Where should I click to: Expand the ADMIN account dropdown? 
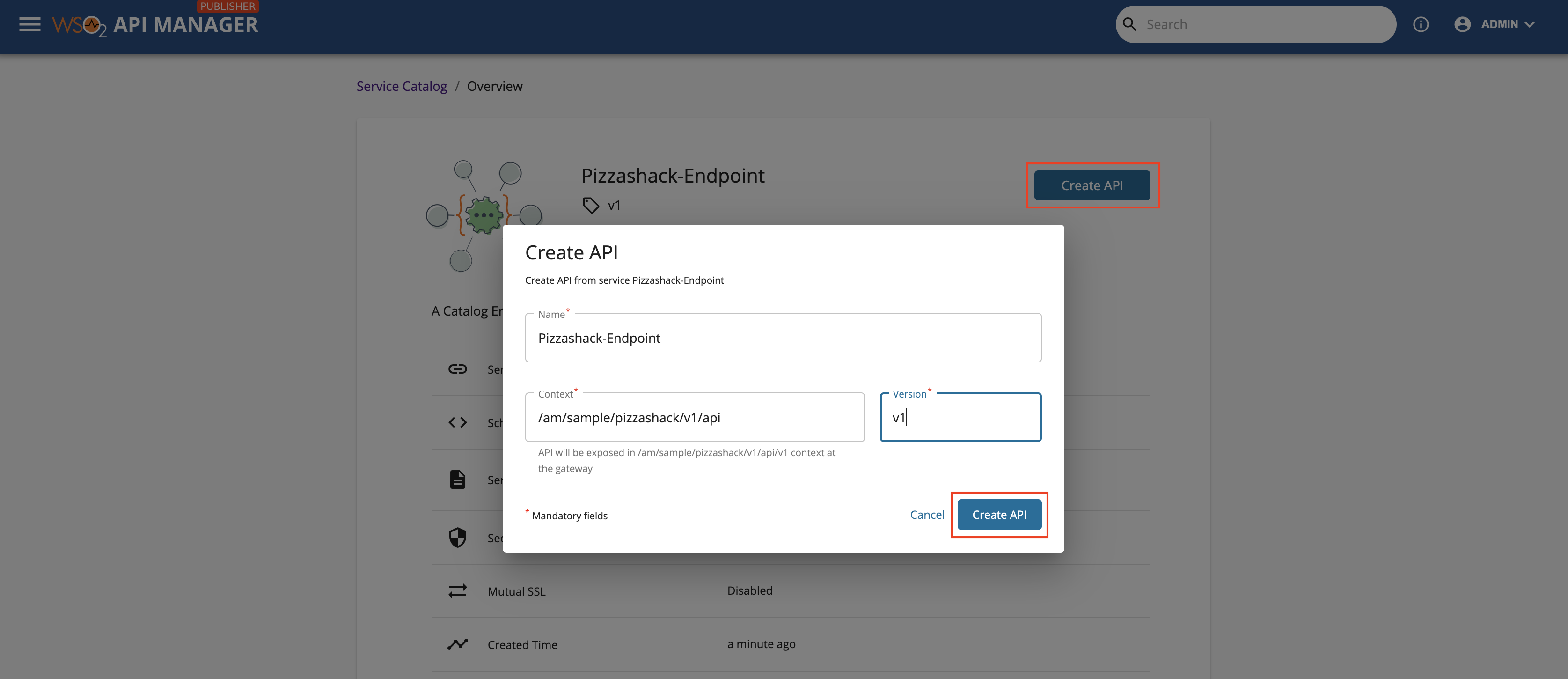(1504, 24)
